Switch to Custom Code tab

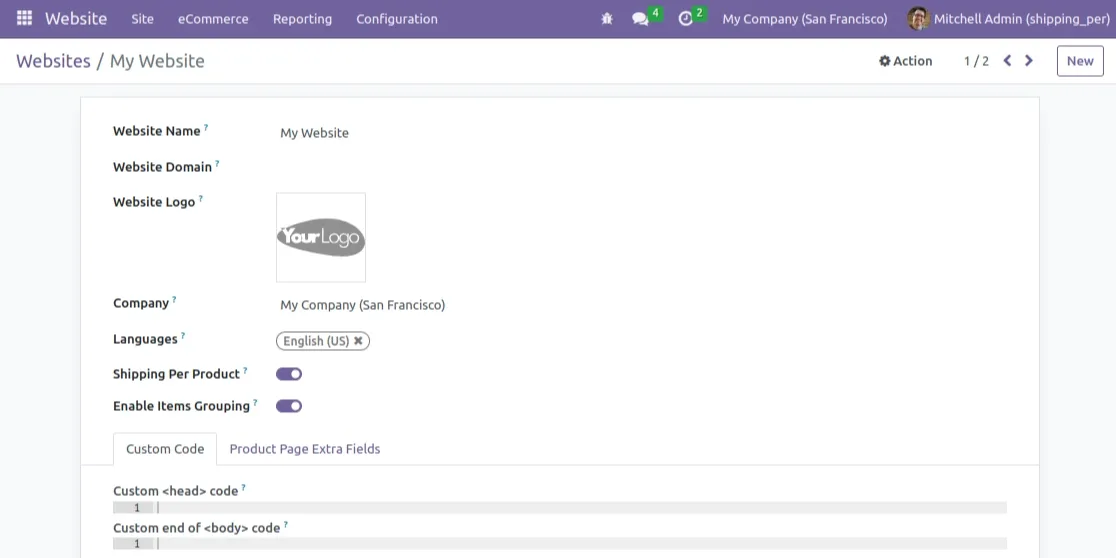165,449
